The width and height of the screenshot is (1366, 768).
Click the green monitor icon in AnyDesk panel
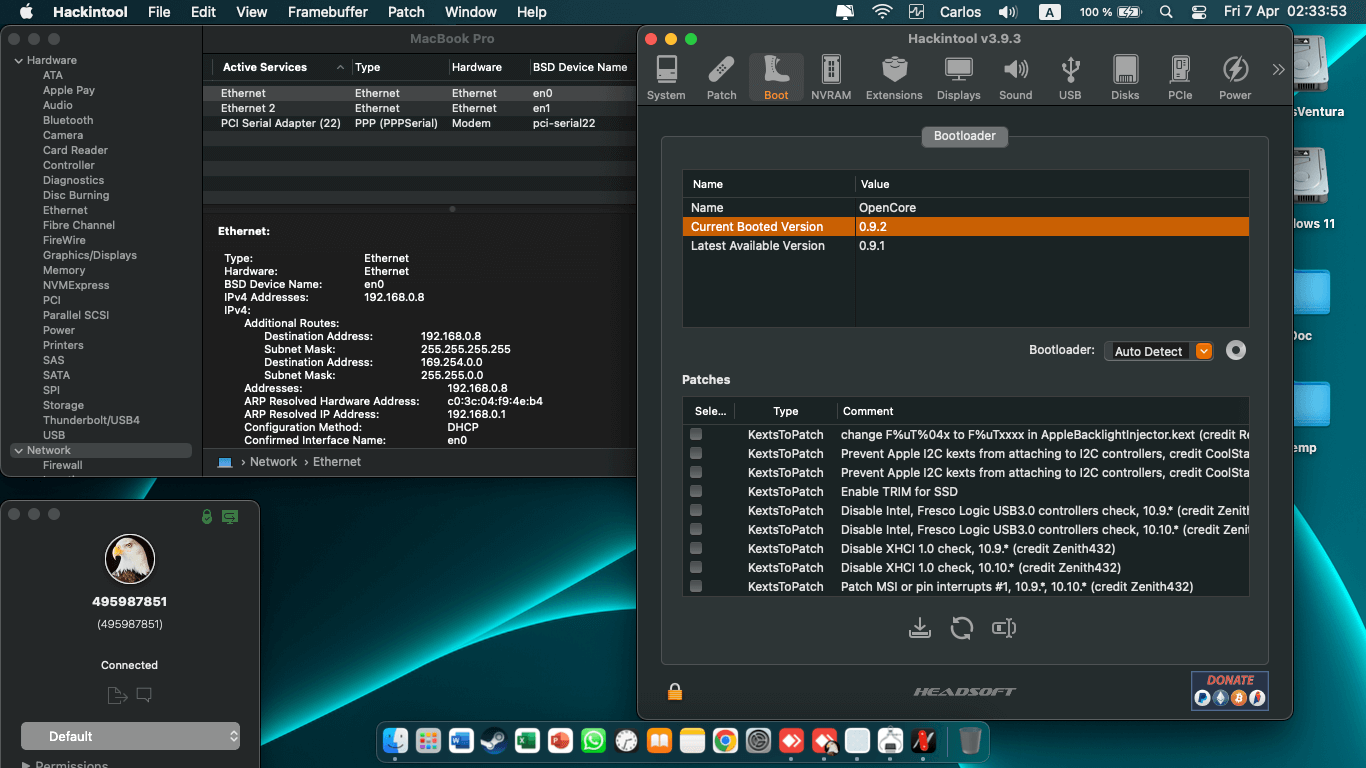(230, 516)
